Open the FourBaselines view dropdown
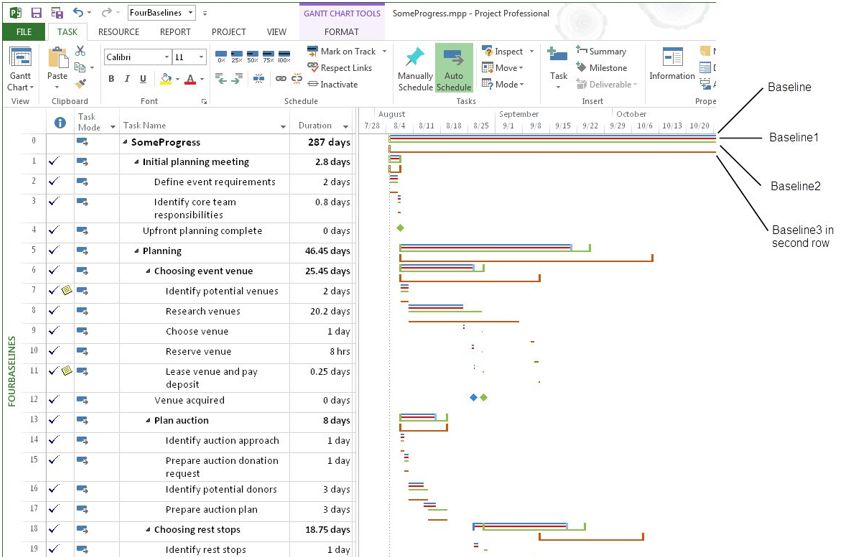 point(191,12)
